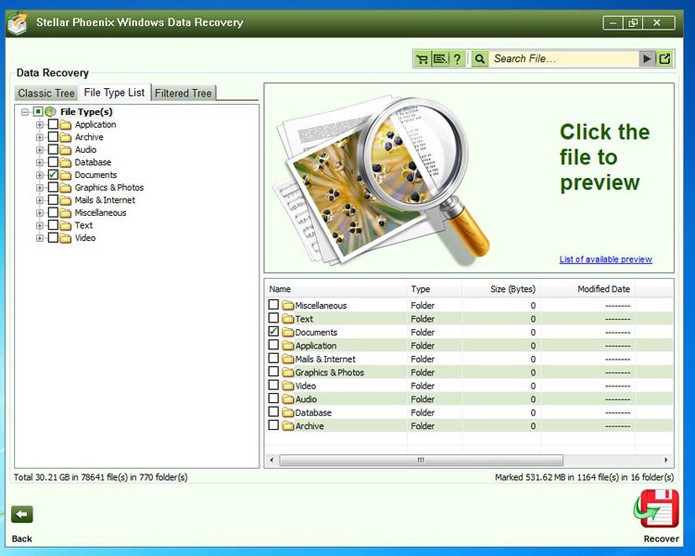695x556 pixels.
Task: Restore down the data recovery window
Action: click(633, 23)
